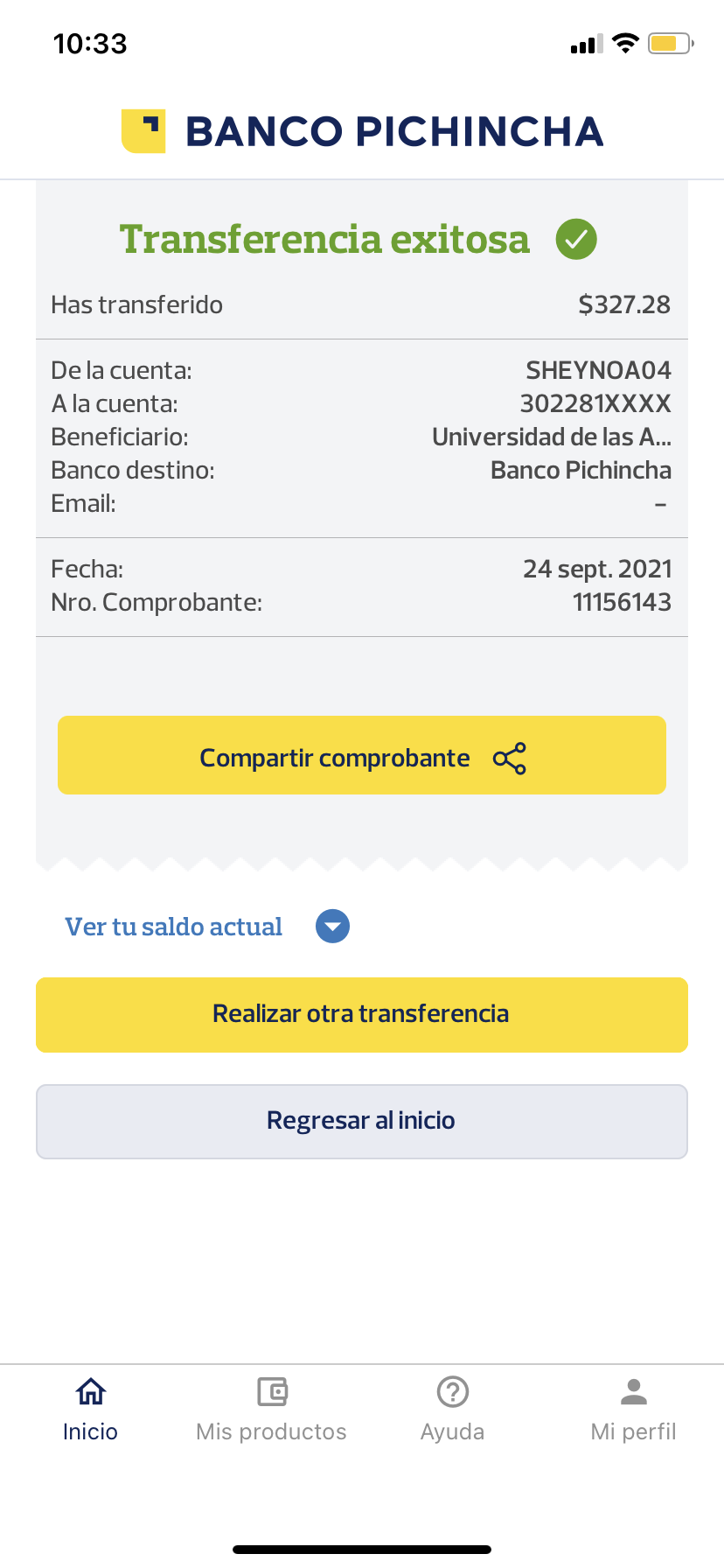Viewport: 724px width, 1568px height.
Task: Tap the green success checkmark icon
Action: 576,239
